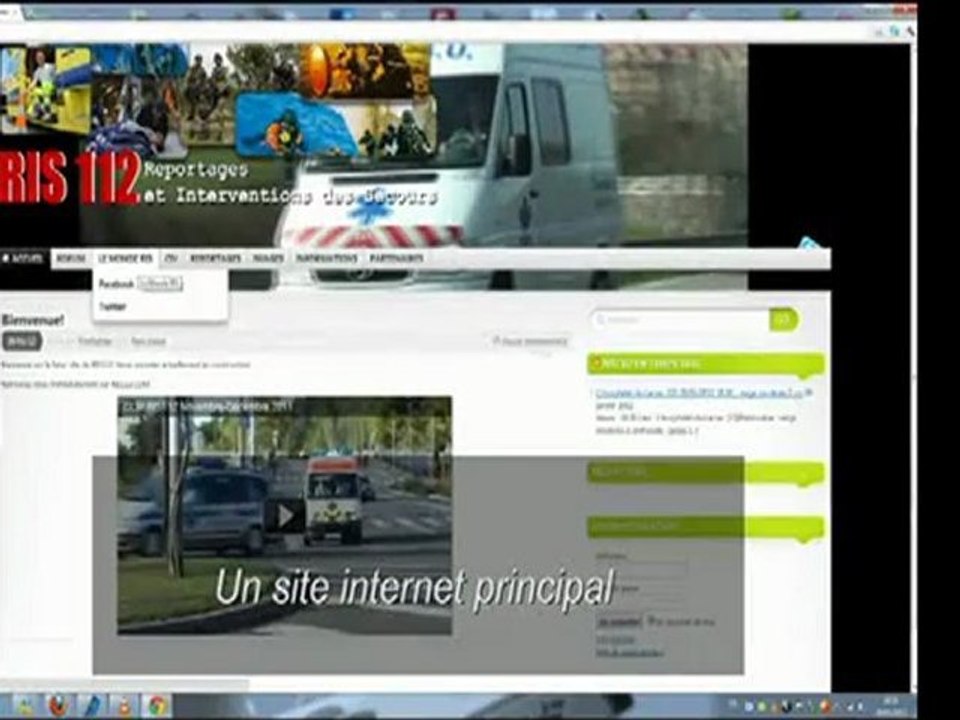Play the embedded ambulance video
Viewport: 960px width, 720px height.
pos(285,516)
